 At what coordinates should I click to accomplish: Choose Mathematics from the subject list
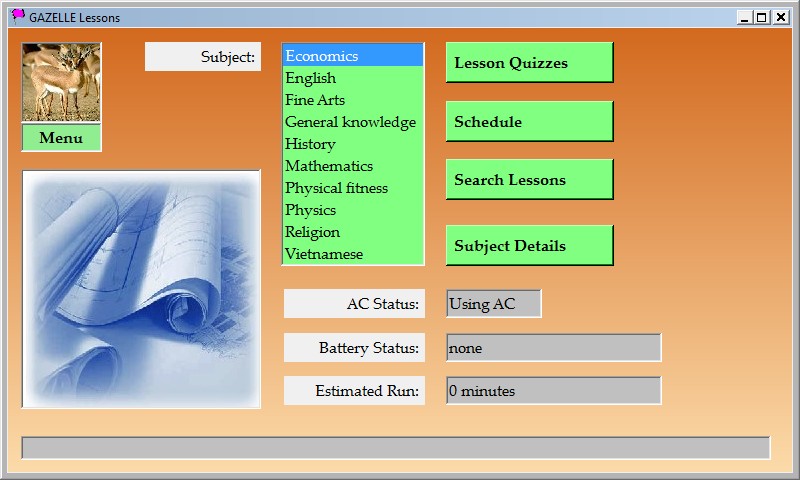(x=353, y=166)
